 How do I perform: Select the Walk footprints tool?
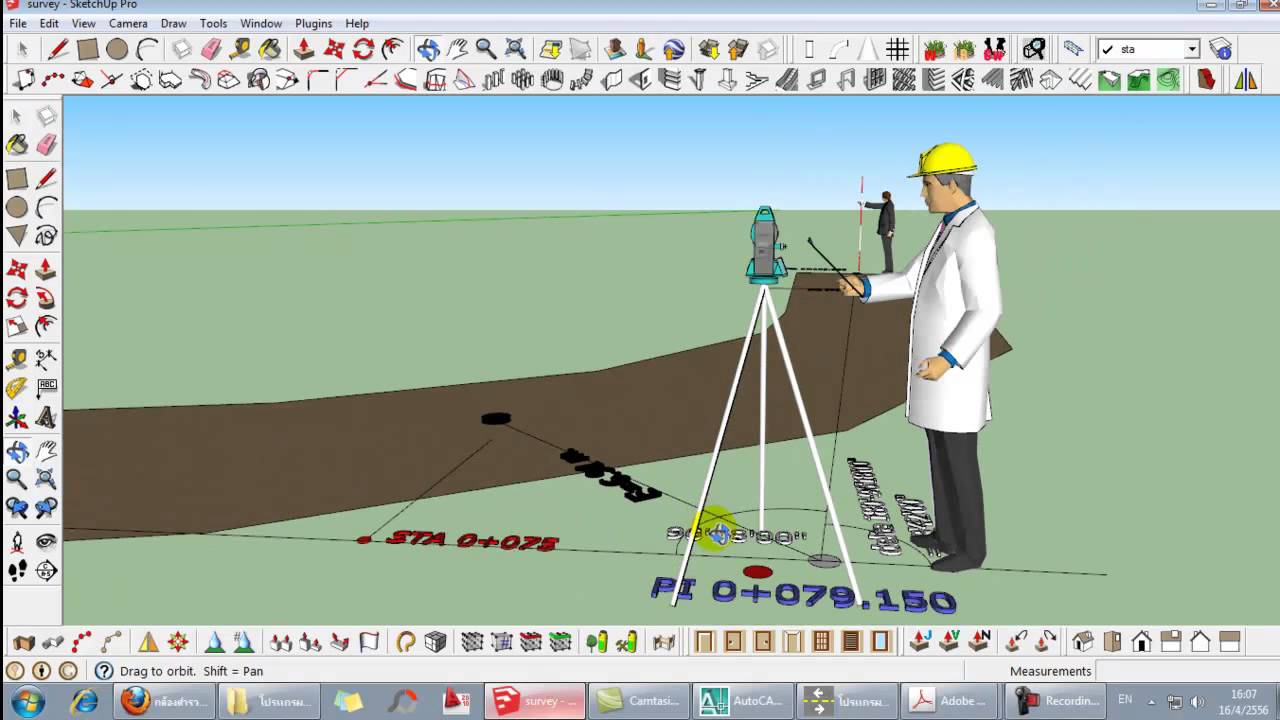17,571
